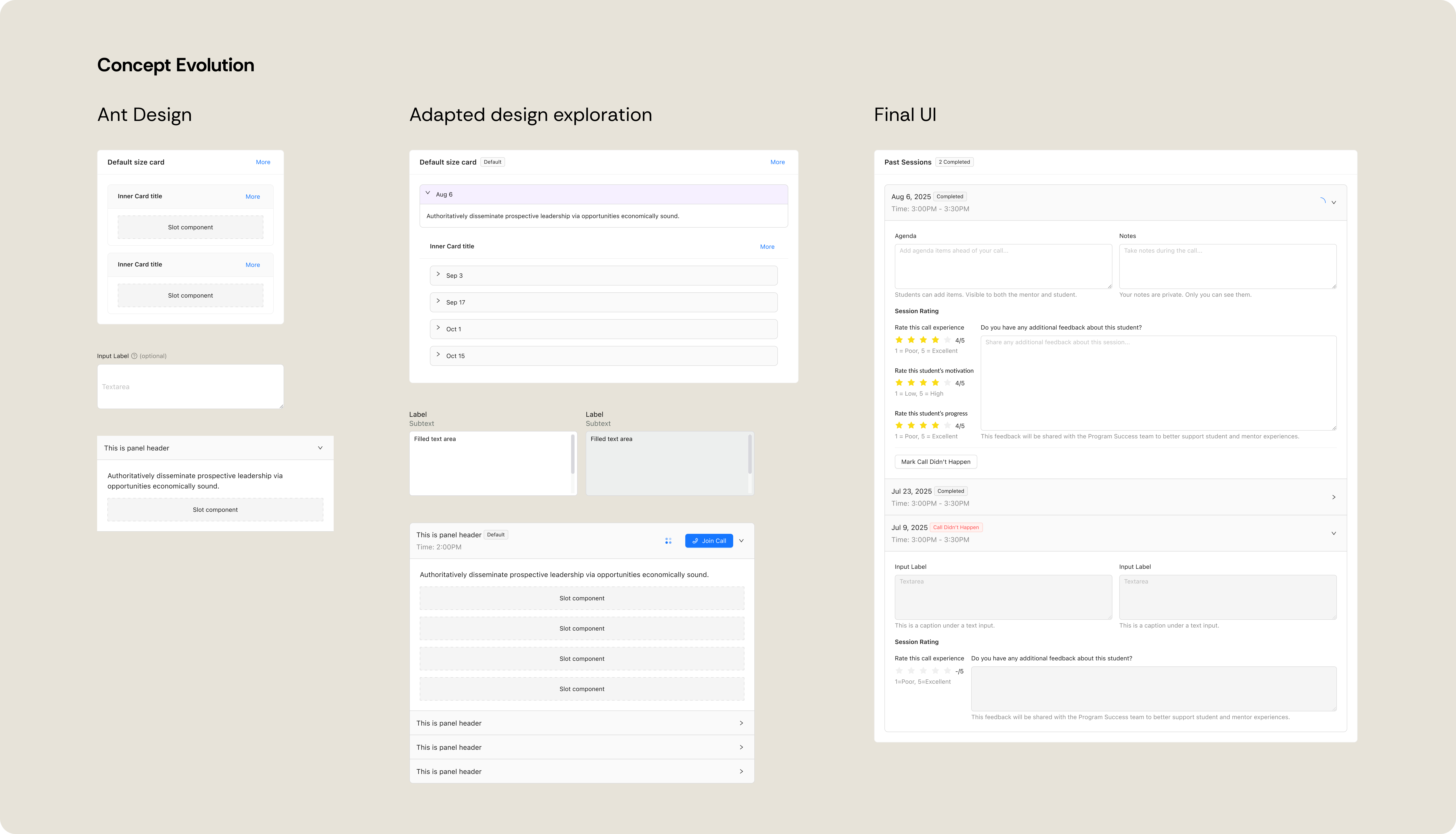Expand the Sep 17 accordion row

pos(604,303)
